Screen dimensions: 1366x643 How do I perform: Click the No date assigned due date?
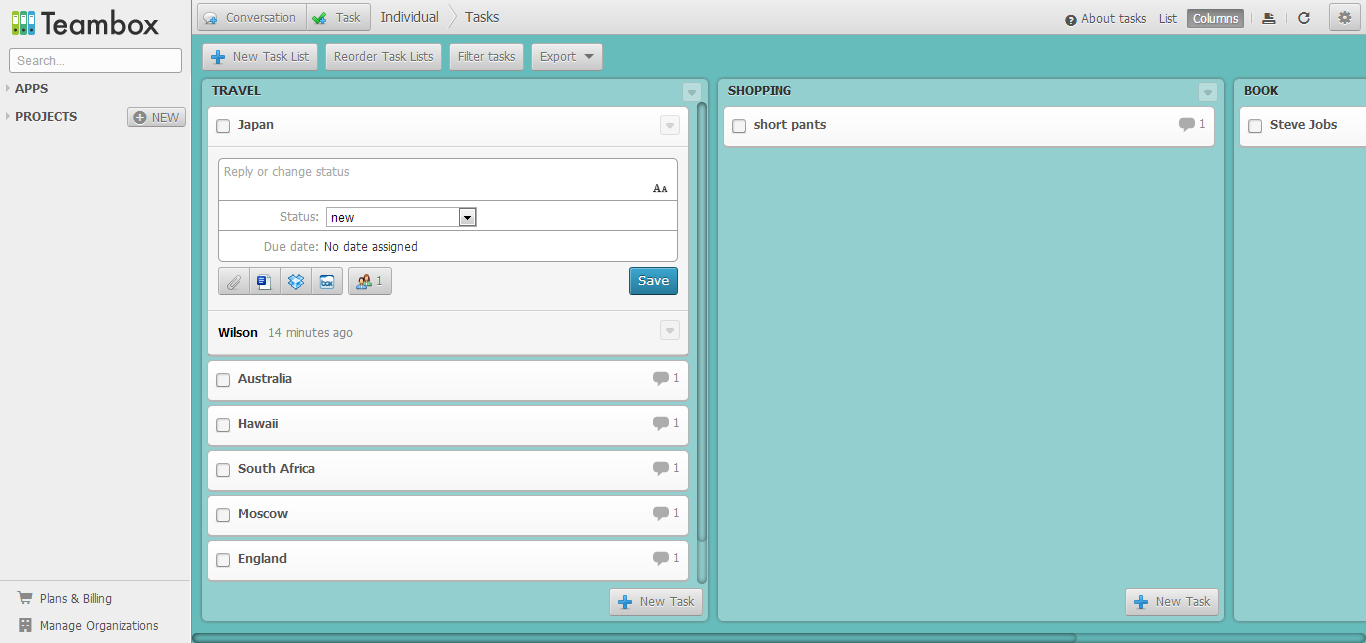point(371,246)
